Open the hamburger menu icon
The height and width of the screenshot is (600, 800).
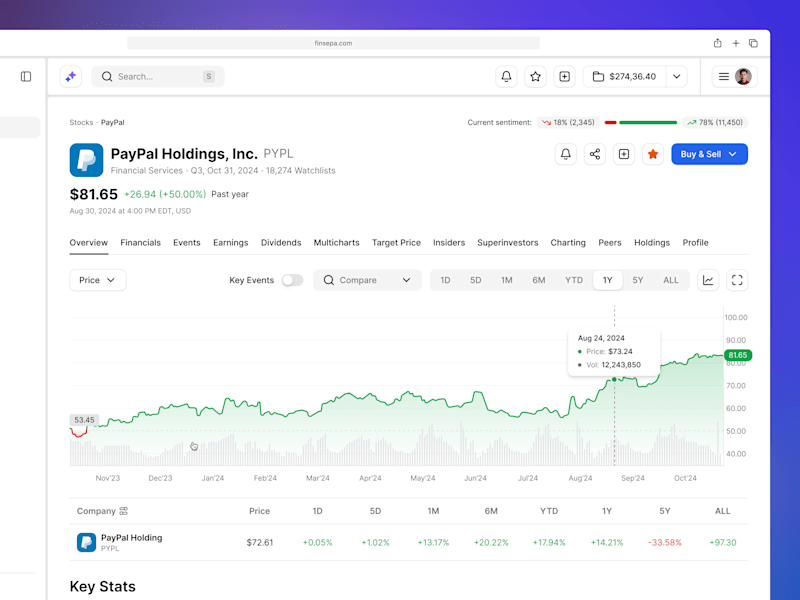[723, 77]
